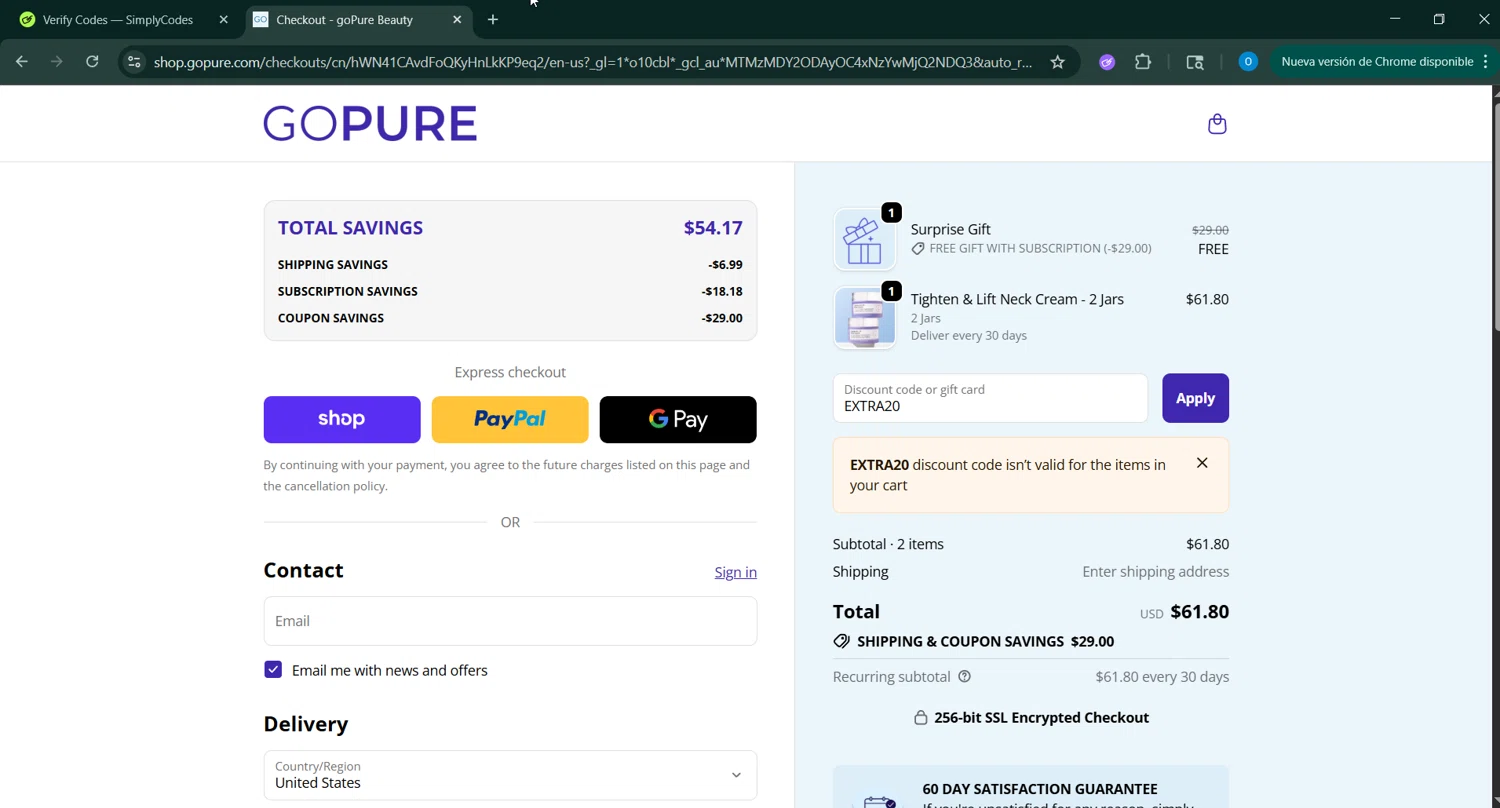Click the discount code input field
Image resolution: width=1500 pixels, height=808 pixels.
click(x=990, y=398)
